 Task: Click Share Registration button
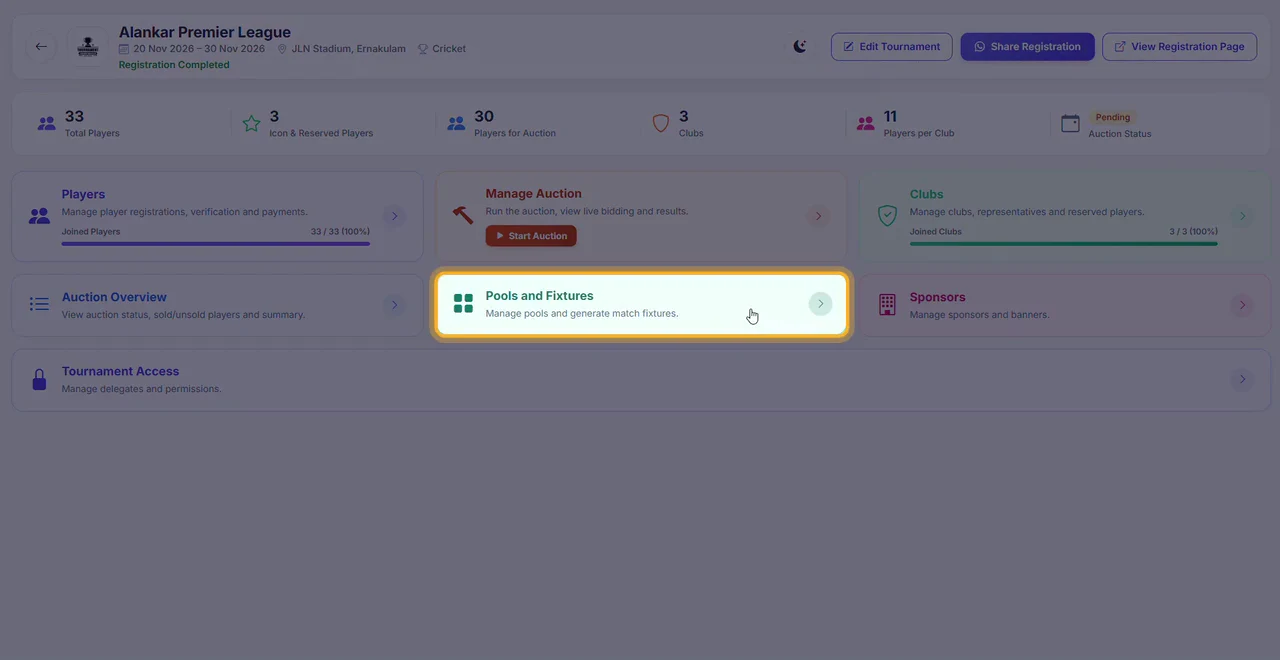coord(1027,46)
